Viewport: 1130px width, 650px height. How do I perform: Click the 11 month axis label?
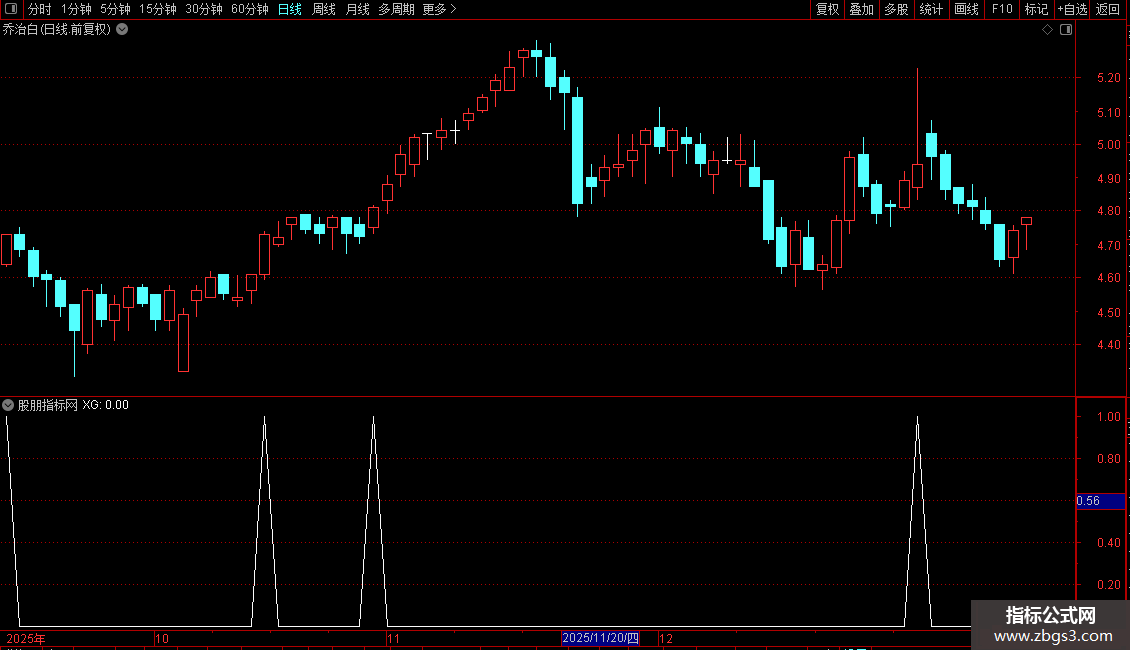click(393, 638)
